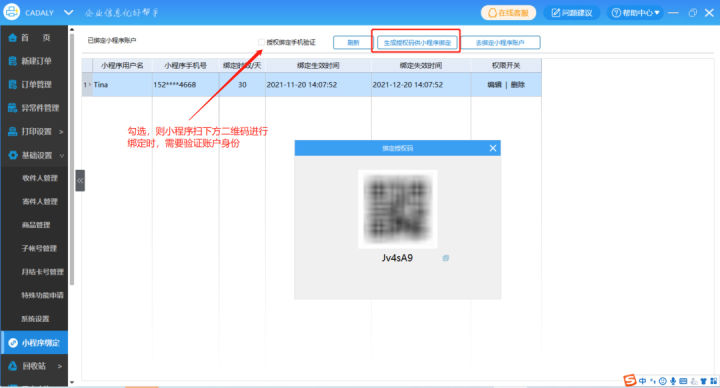Click the Sogou microphone icon
Viewport: 720px width, 388px height.
pyautogui.click(x=673, y=381)
